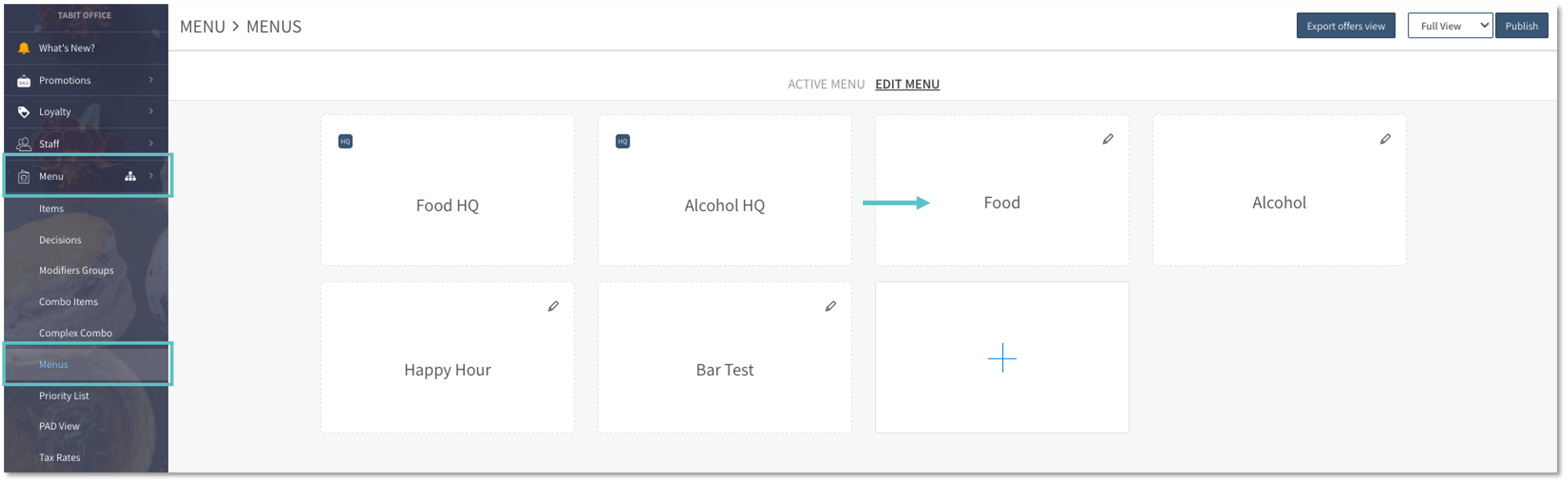Click the HQ badge on Food HQ card
Screen dimensions: 1568x482
[x=345, y=141]
